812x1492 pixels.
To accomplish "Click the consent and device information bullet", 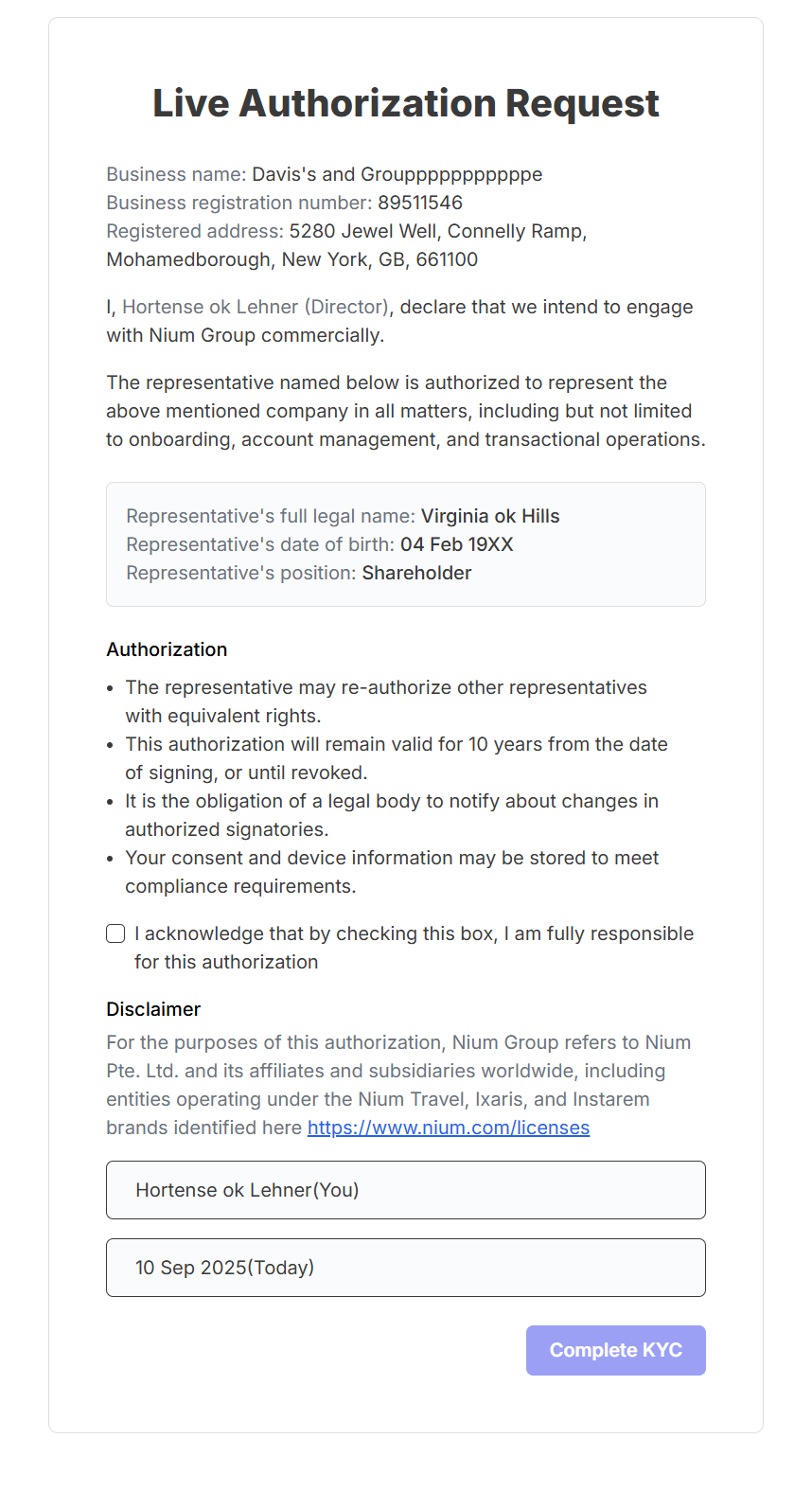I will coord(391,872).
